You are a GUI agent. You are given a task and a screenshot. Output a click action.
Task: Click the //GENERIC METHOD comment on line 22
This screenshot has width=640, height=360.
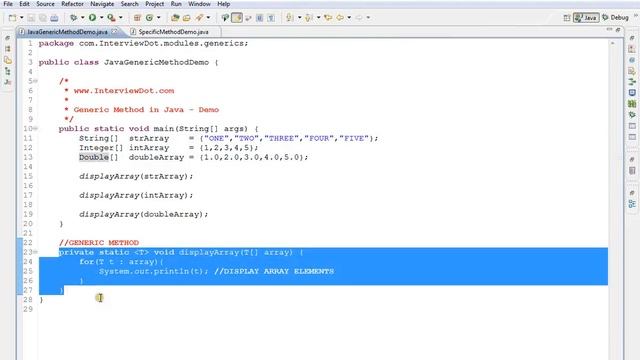[99, 242]
